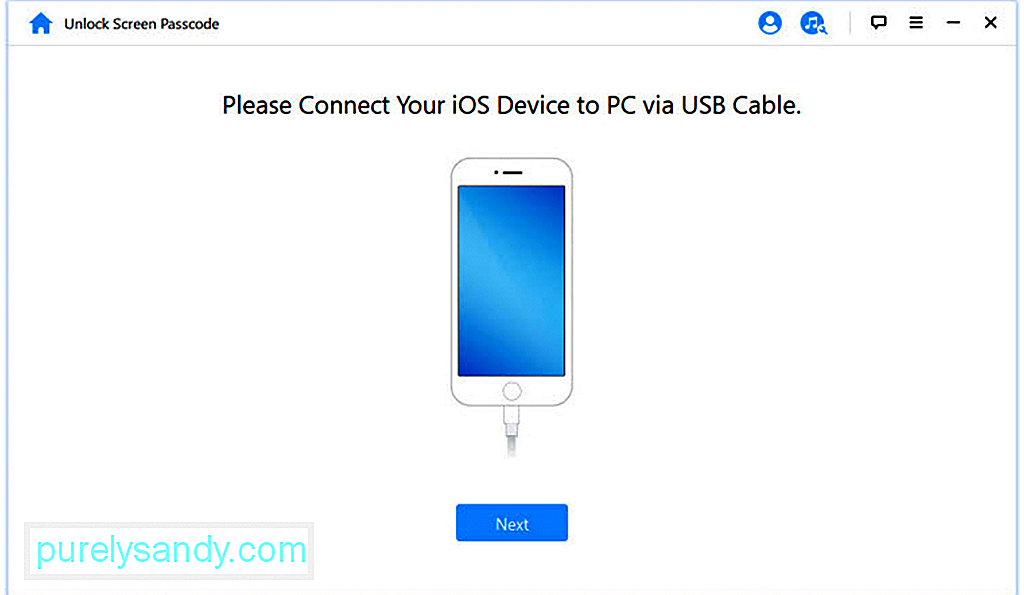Image resolution: width=1024 pixels, height=595 pixels.
Task: Click the Unlock Screen Passcode title text
Action: point(142,24)
